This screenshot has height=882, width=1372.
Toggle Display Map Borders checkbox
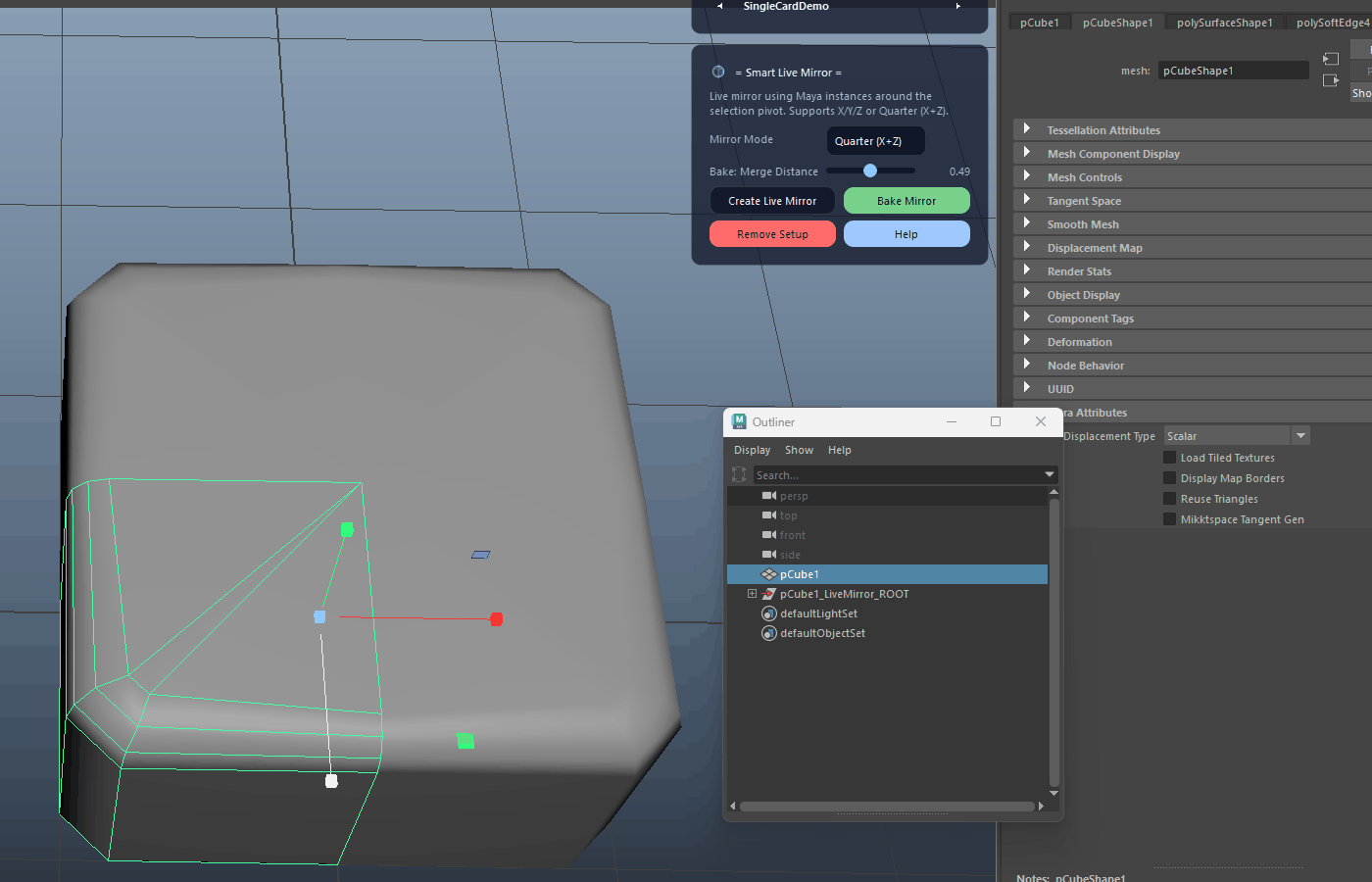pos(1169,478)
